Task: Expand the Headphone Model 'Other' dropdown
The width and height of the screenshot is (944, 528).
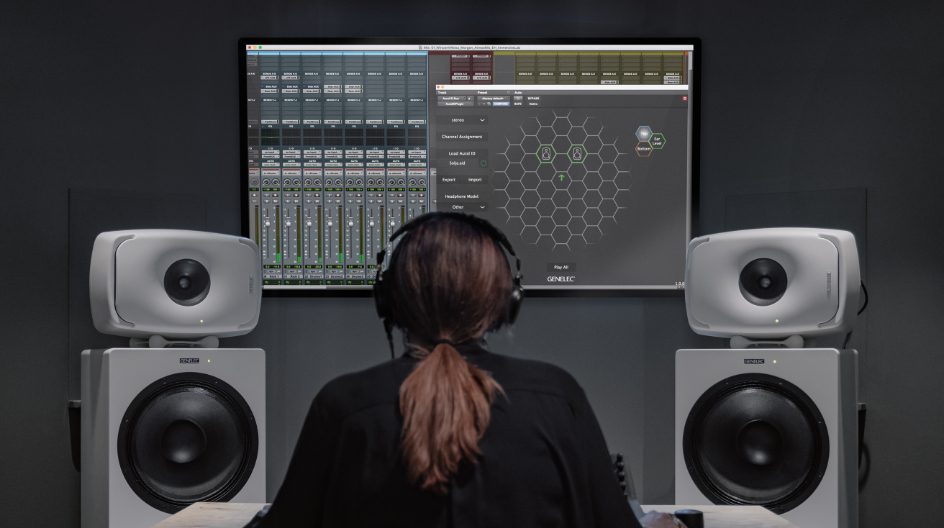Action: (x=466, y=207)
